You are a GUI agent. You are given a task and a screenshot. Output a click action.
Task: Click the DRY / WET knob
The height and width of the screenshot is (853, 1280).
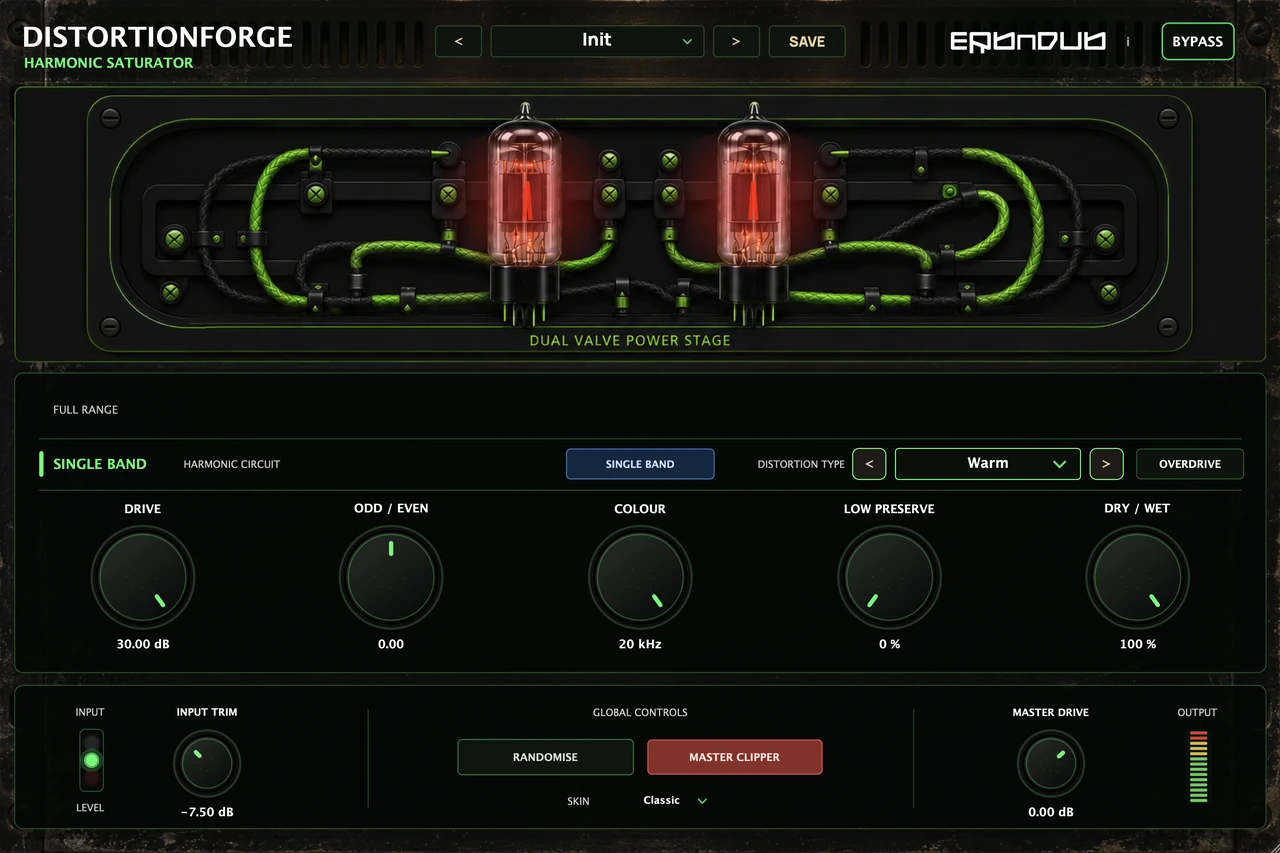(x=1138, y=577)
